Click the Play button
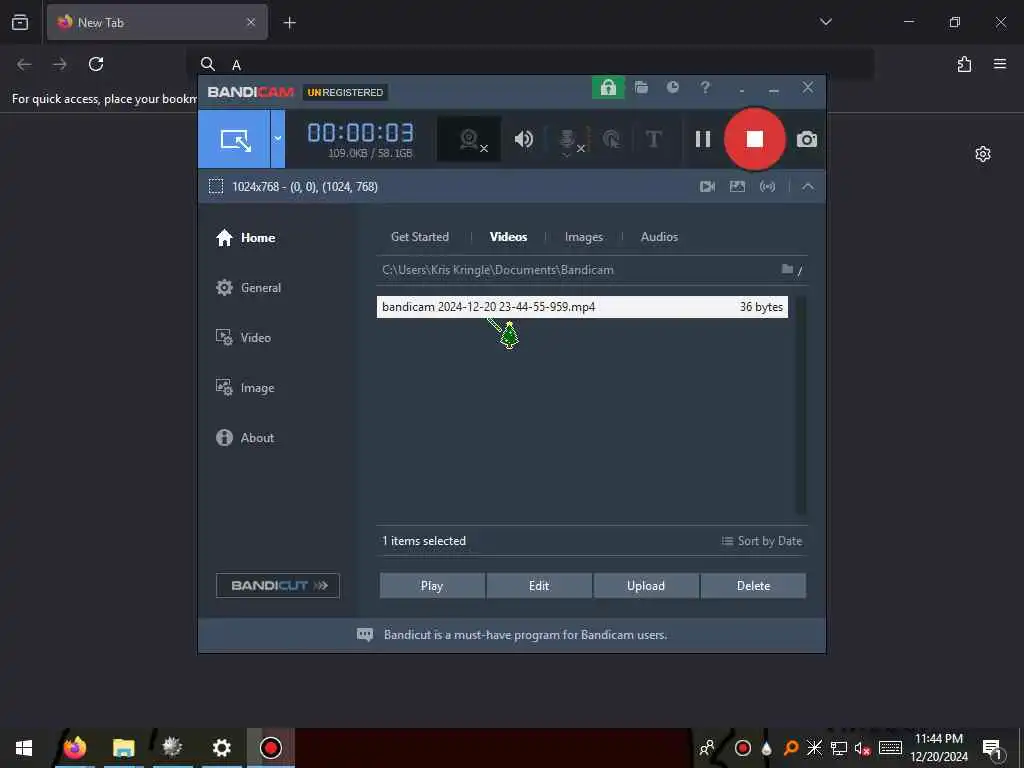1024x768 pixels. click(x=432, y=586)
